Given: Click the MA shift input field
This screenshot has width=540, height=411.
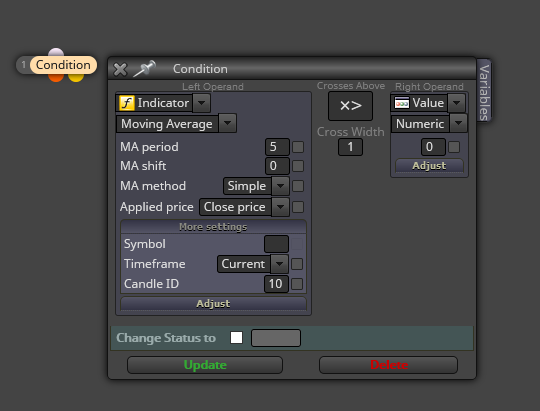Looking at the screenshot, I should coord(277,166).
